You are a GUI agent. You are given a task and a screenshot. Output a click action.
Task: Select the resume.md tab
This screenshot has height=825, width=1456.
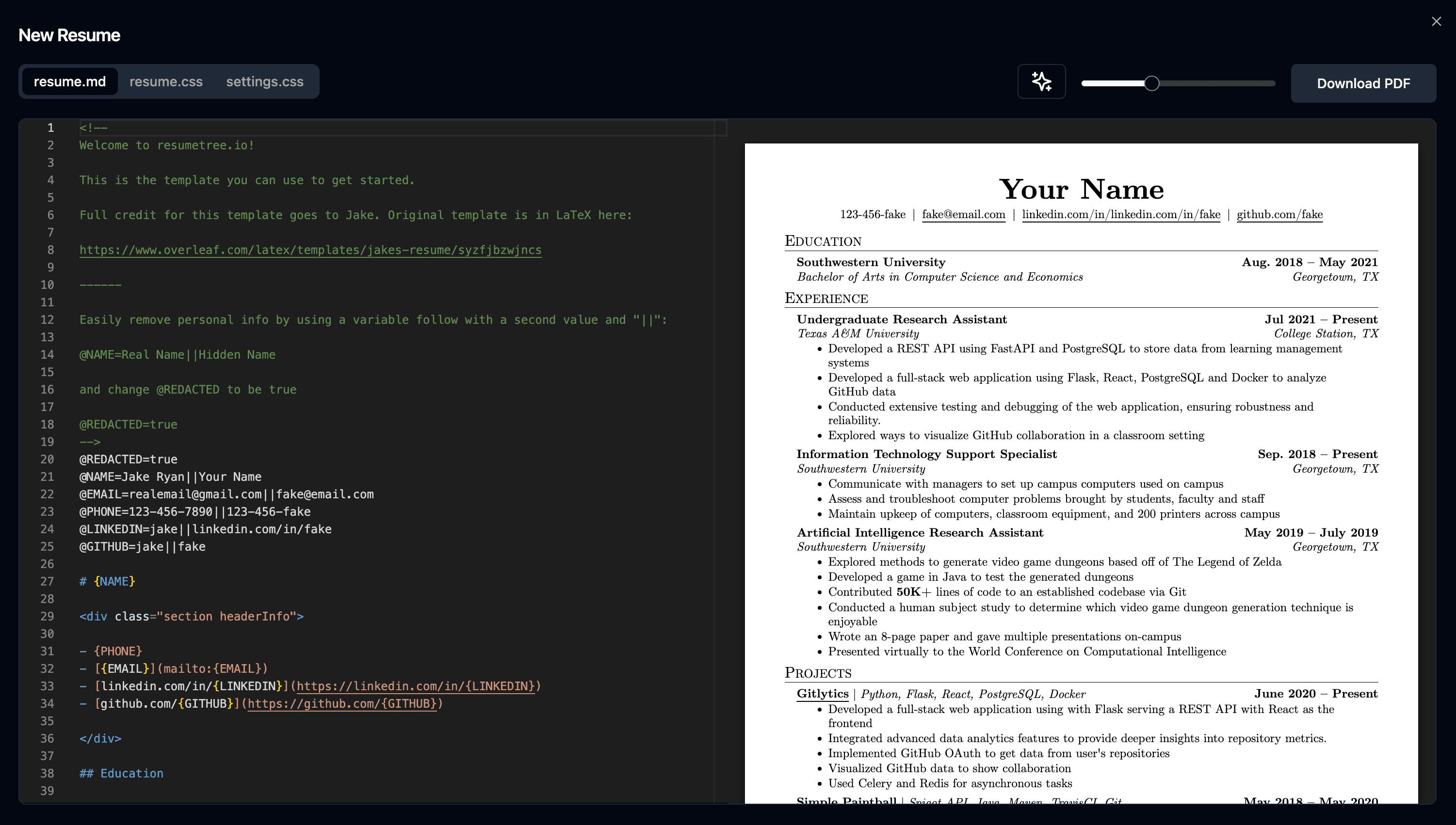click(70, 81)
